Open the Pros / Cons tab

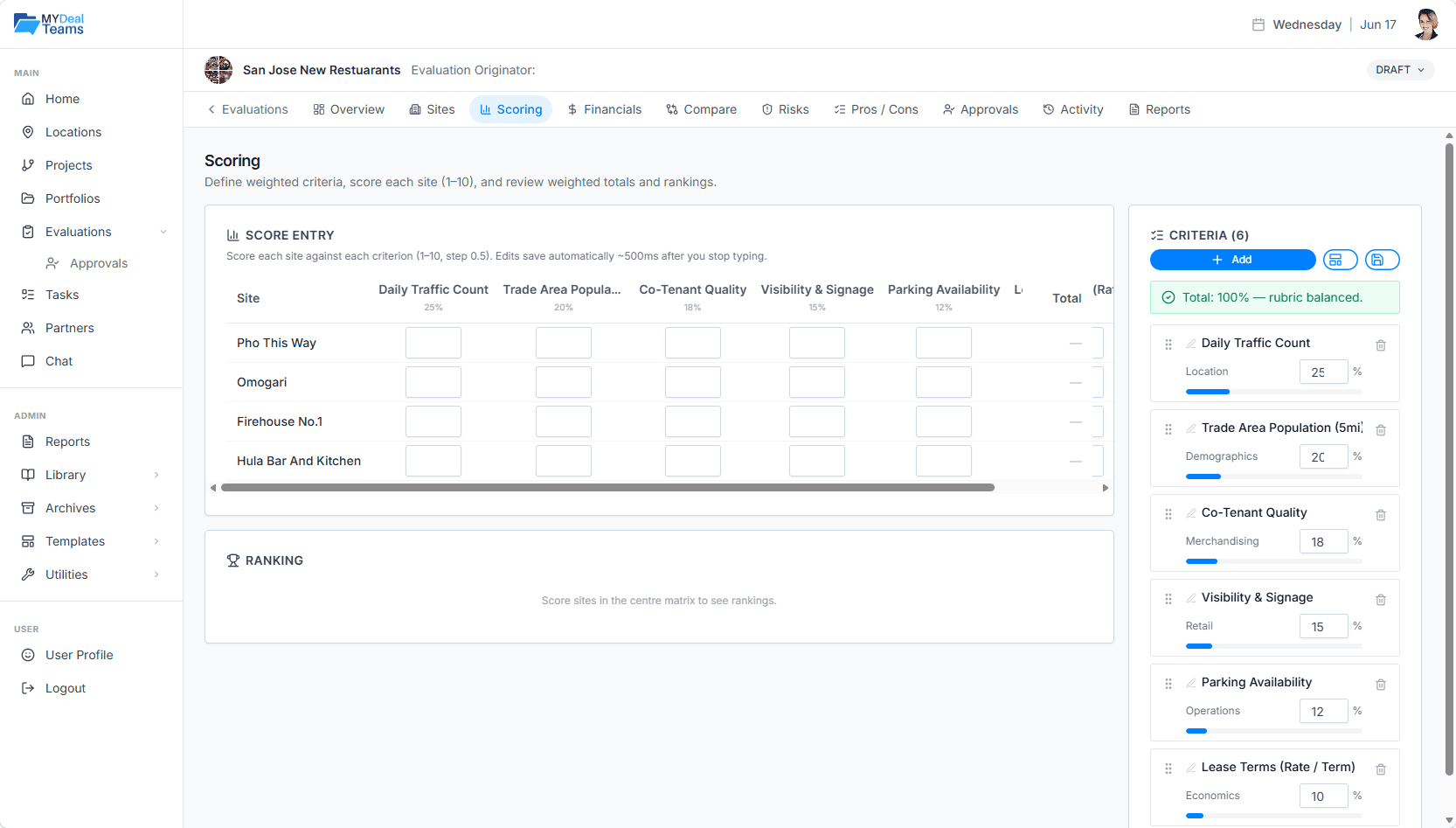(876, 109)
